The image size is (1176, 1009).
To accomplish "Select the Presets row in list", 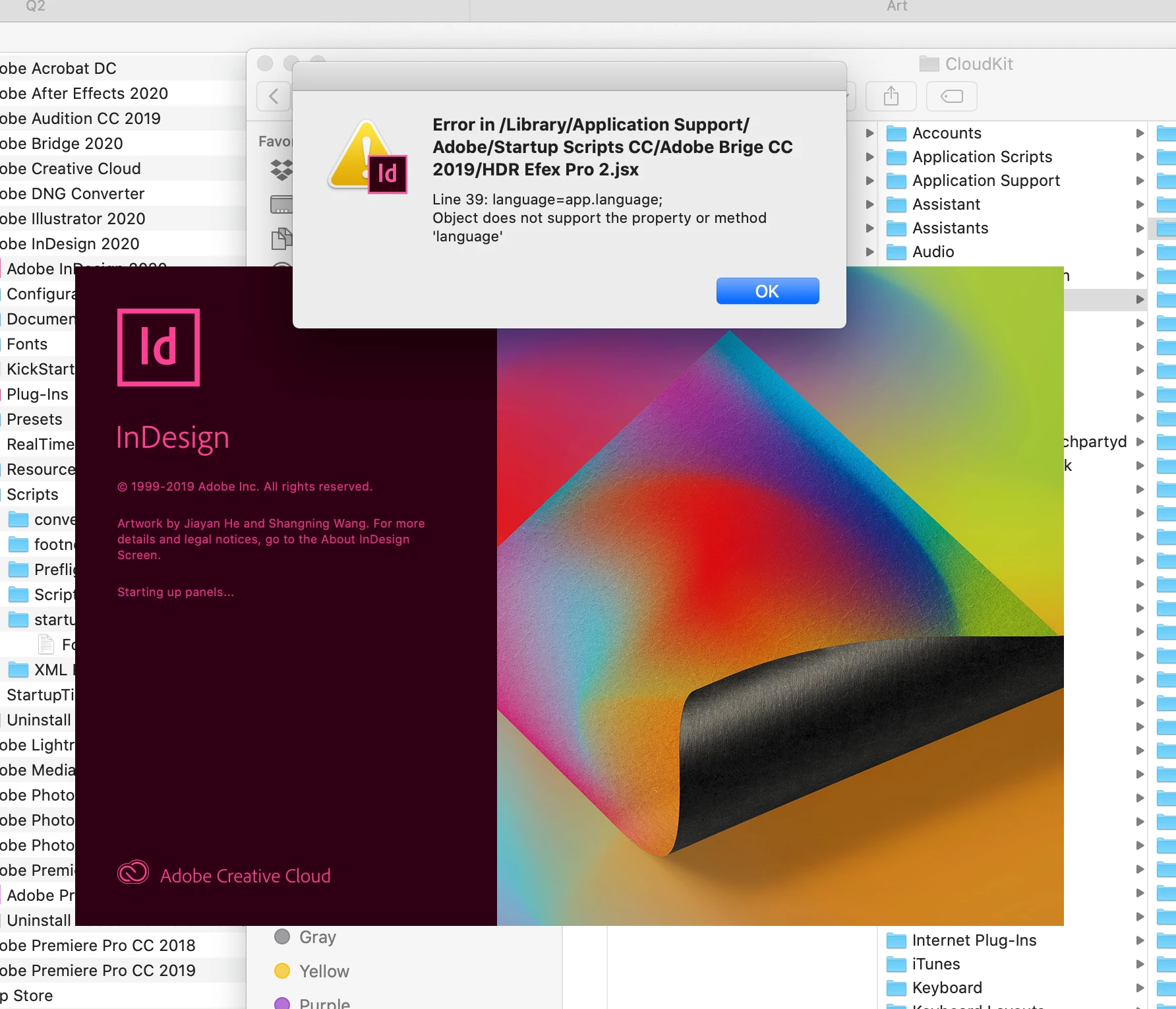I will click(x=38, y=419).
